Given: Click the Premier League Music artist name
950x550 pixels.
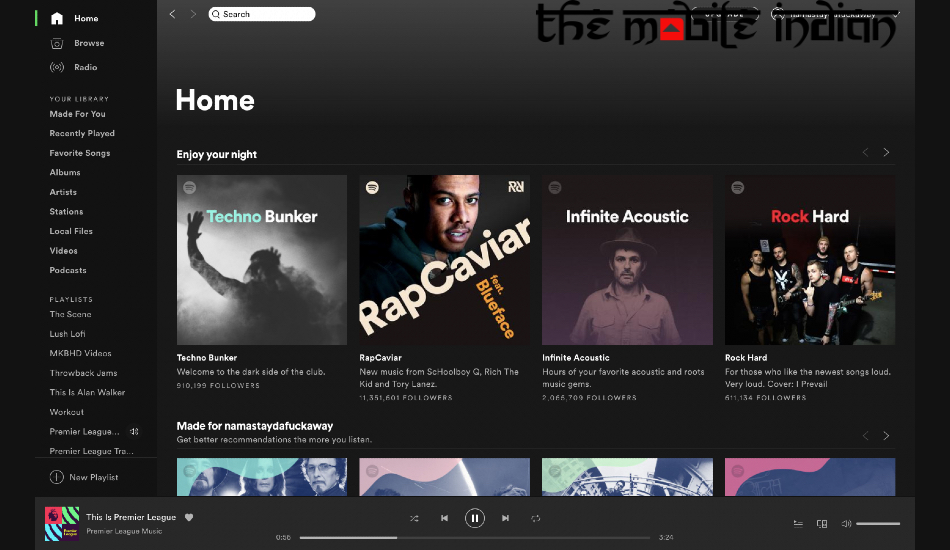Looking at the screenshot, I should [x=124, y=531].
